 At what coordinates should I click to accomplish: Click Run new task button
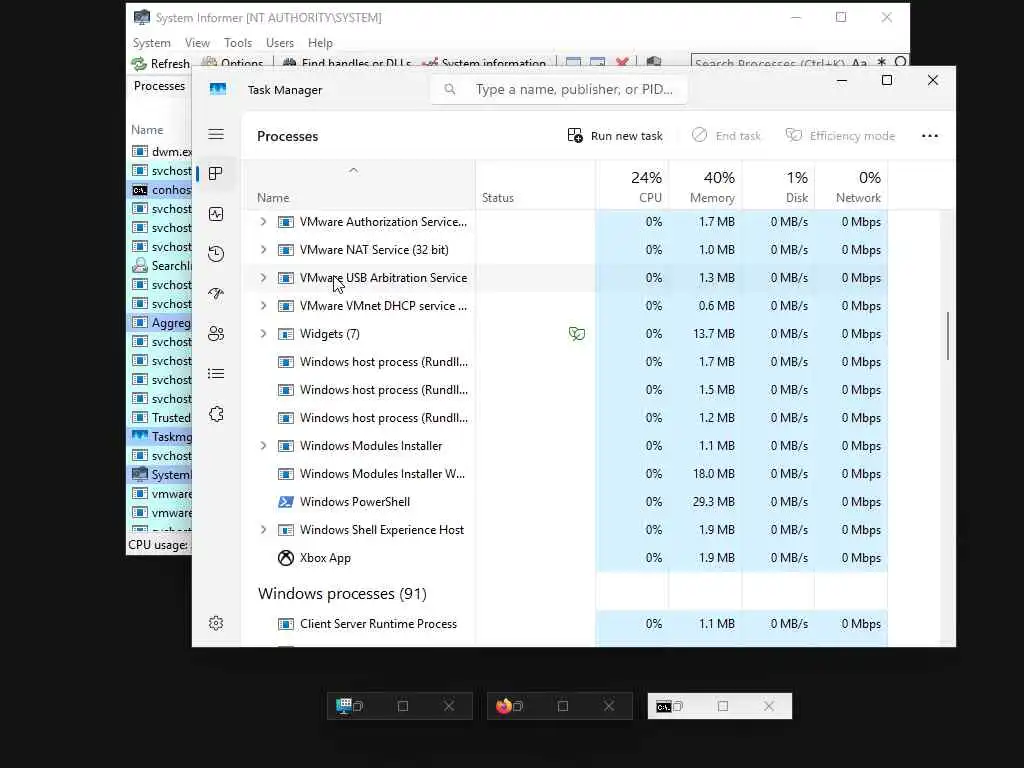(615, 136)
